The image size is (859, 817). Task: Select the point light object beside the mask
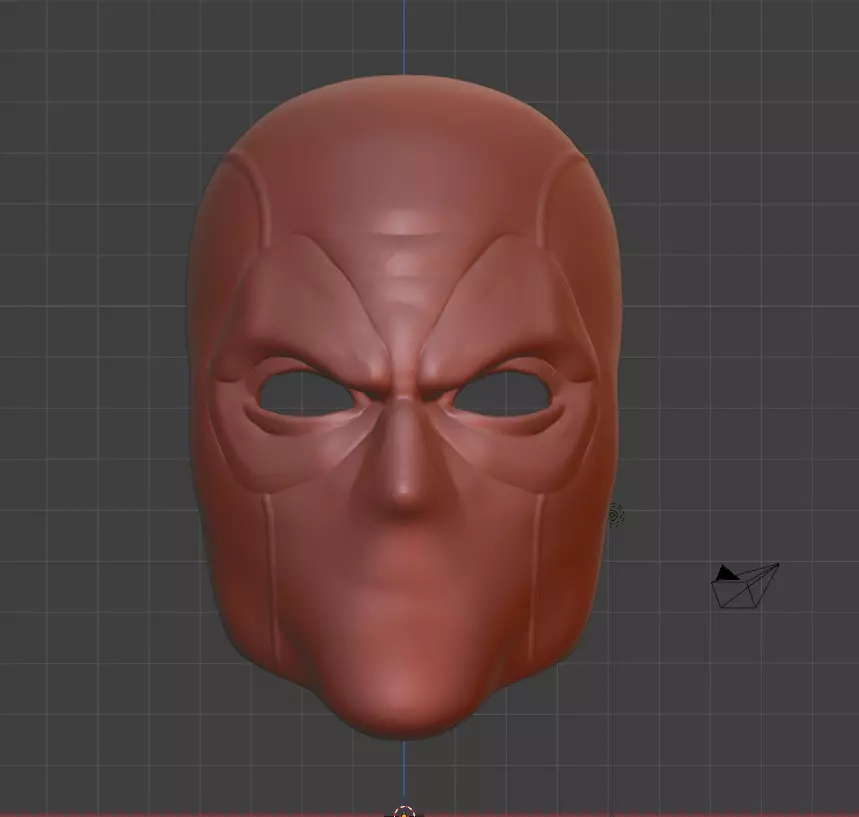tap(615, 516)
